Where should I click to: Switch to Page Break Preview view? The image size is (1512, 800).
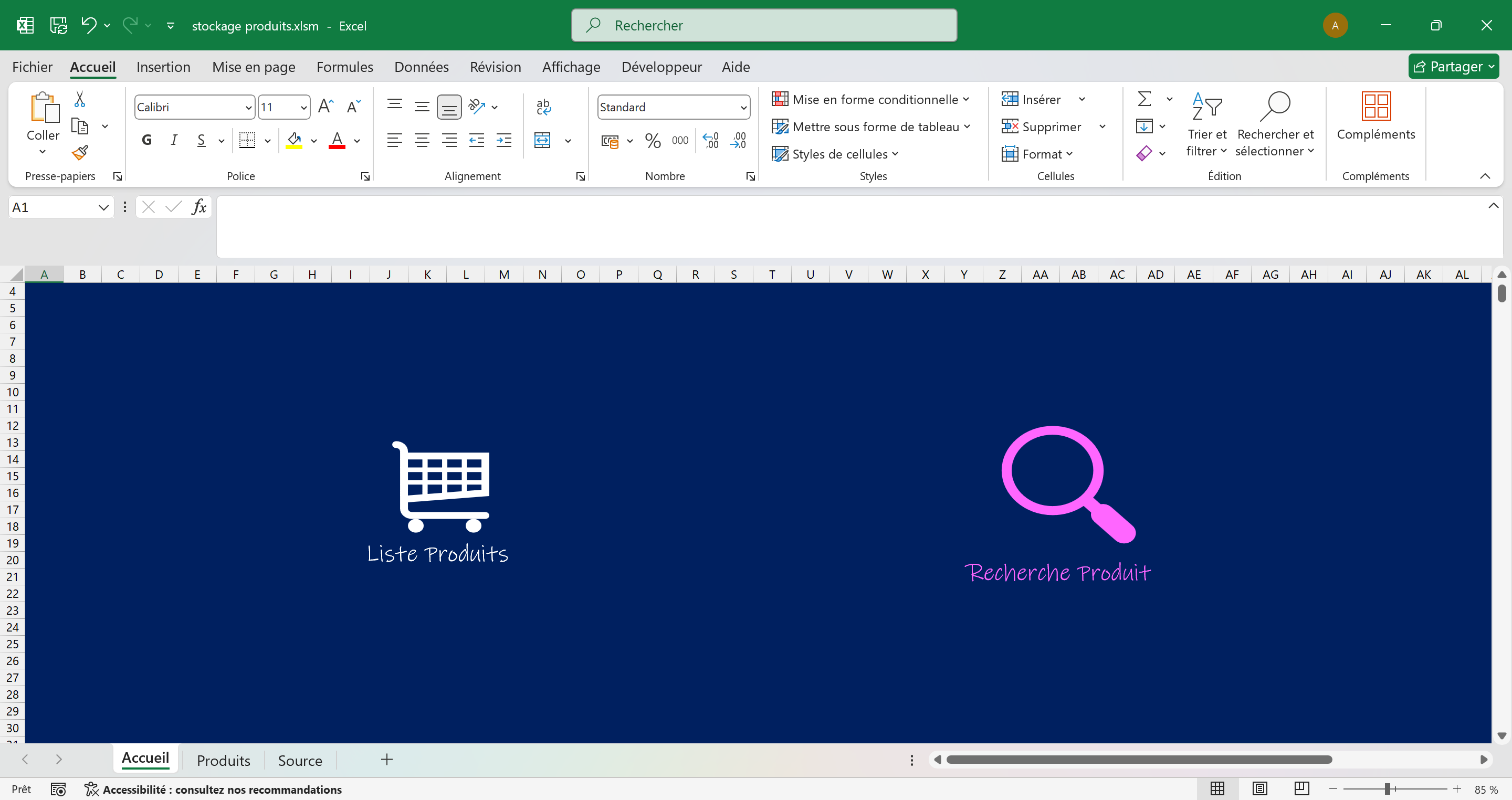(x=1301, y=788)
